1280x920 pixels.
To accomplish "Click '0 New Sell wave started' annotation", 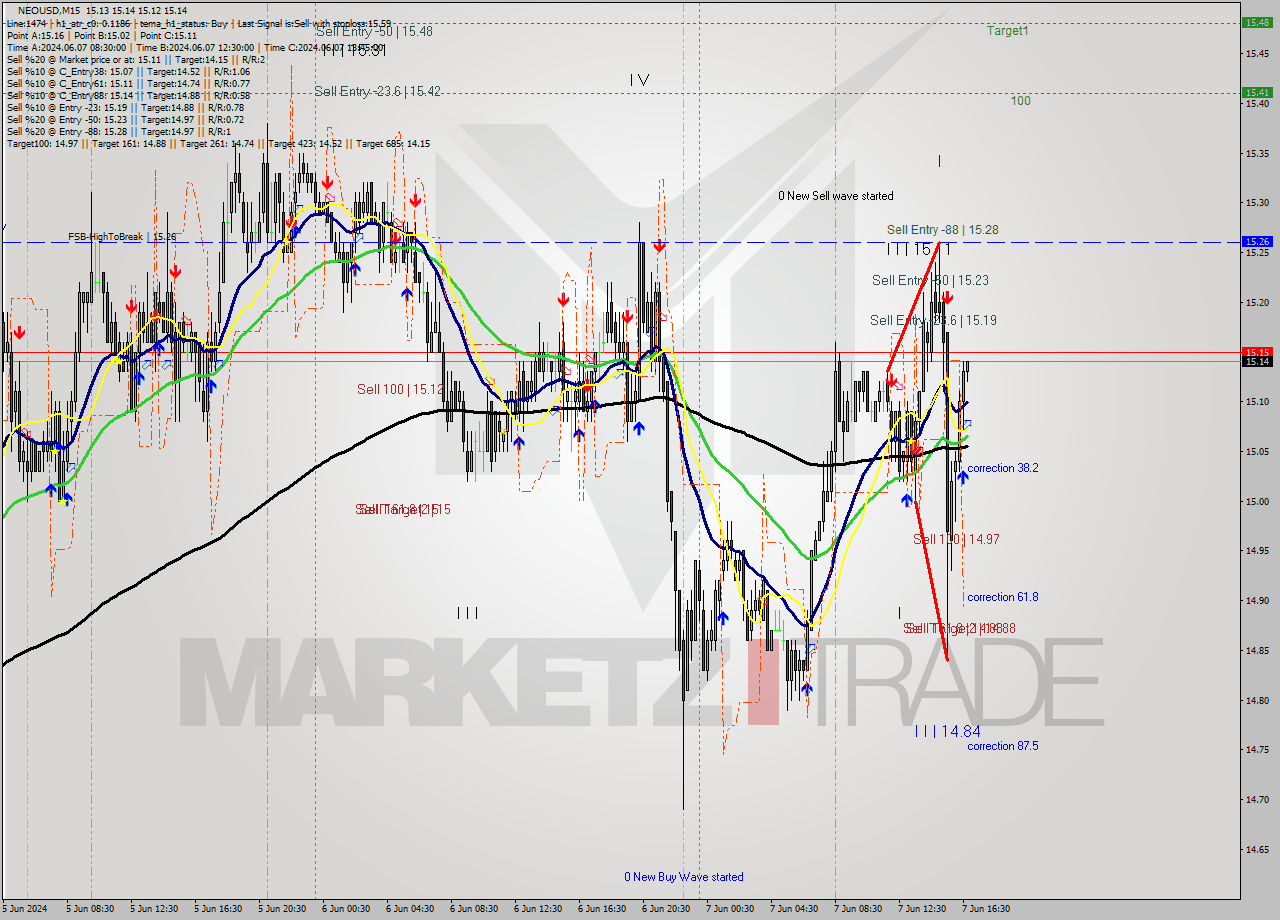I will pyautogui.click(x=836, y=196).
